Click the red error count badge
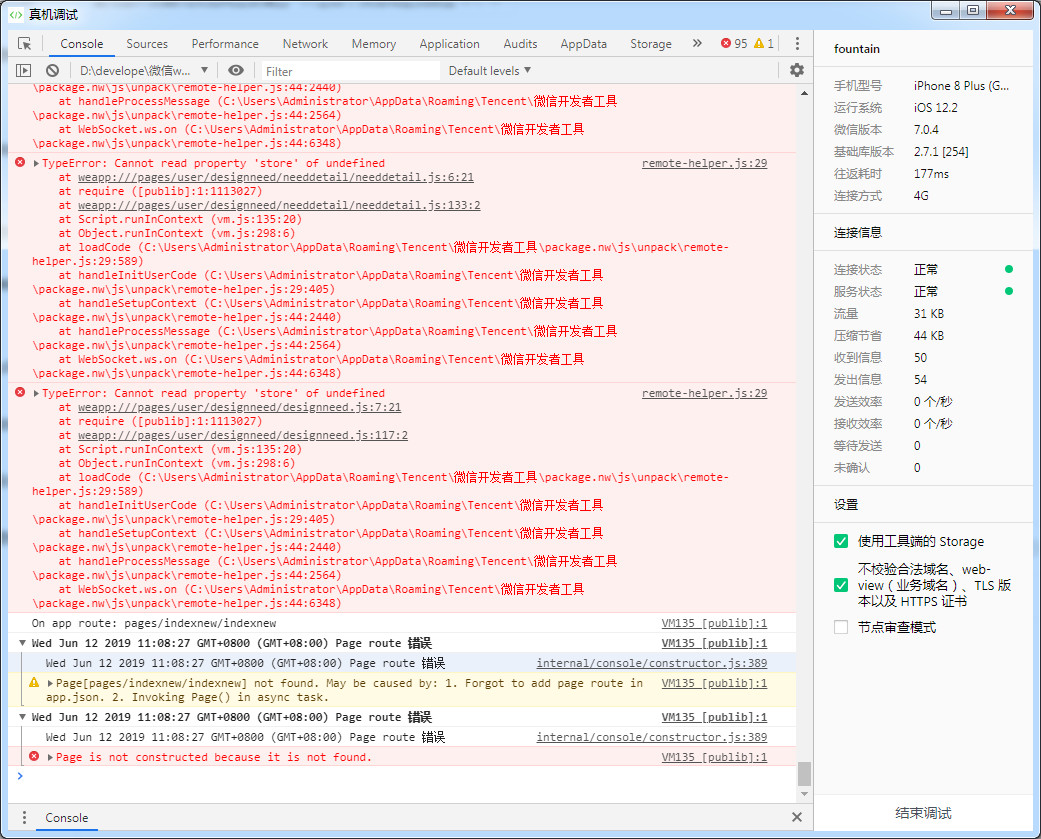 pyautogui.click(x=733, y=44)
